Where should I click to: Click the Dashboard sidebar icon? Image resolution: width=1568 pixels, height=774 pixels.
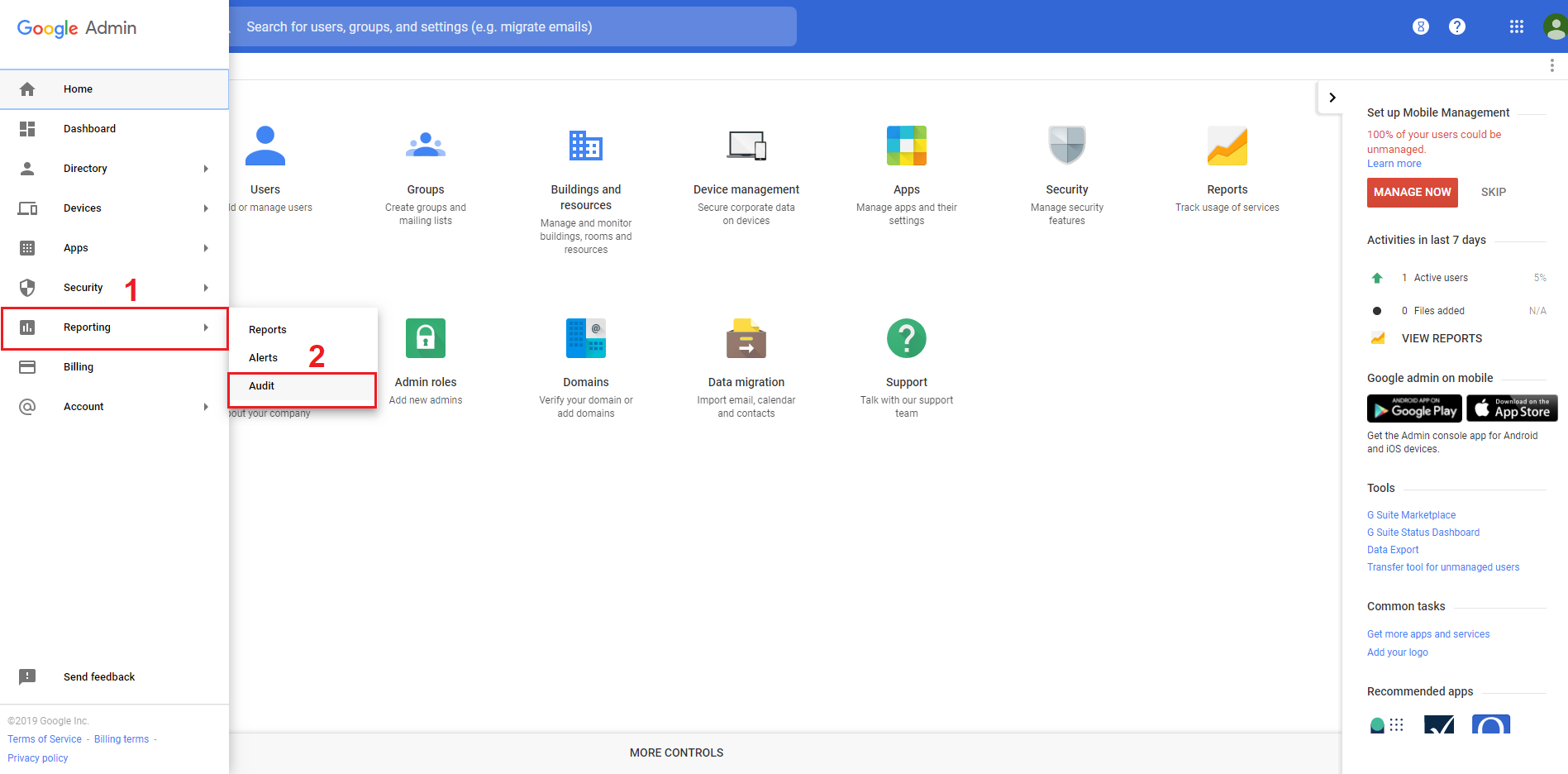click(x=27, y=129)
